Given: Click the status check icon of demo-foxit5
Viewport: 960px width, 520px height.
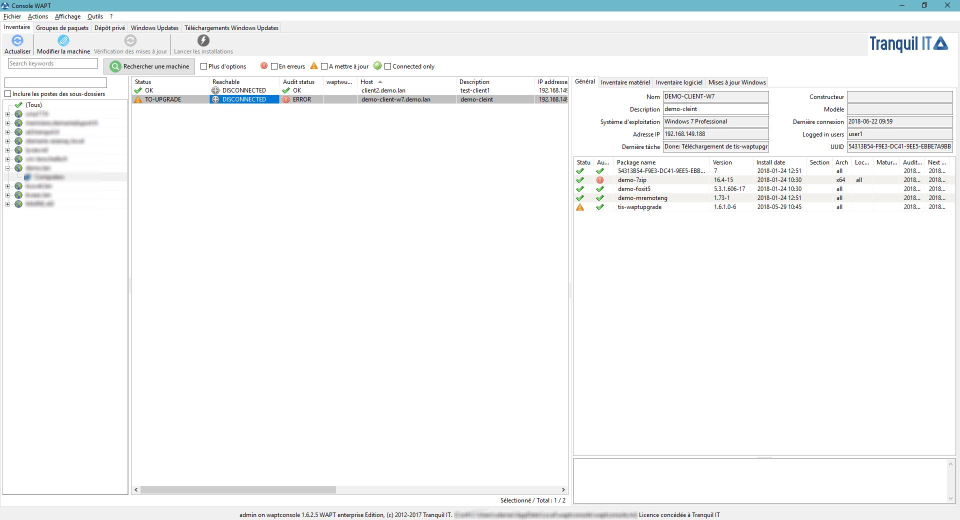Looking at the screenshot, I should pos(580,189).
